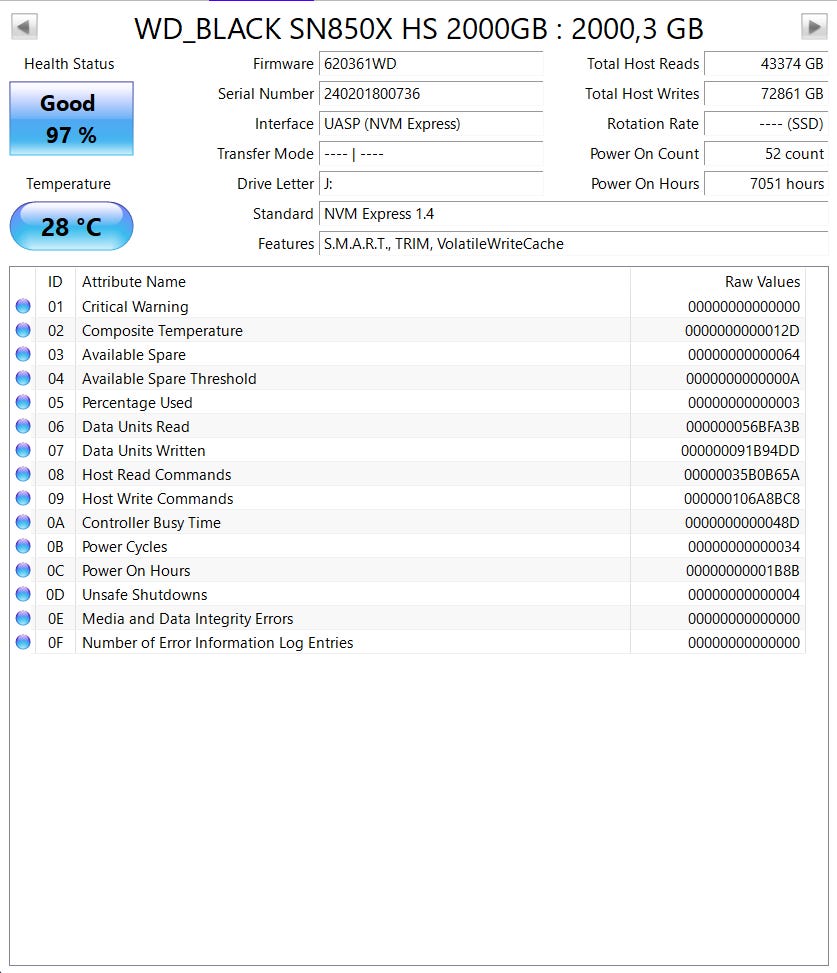Select the Power Cycles attribute name

coord(125,547)
